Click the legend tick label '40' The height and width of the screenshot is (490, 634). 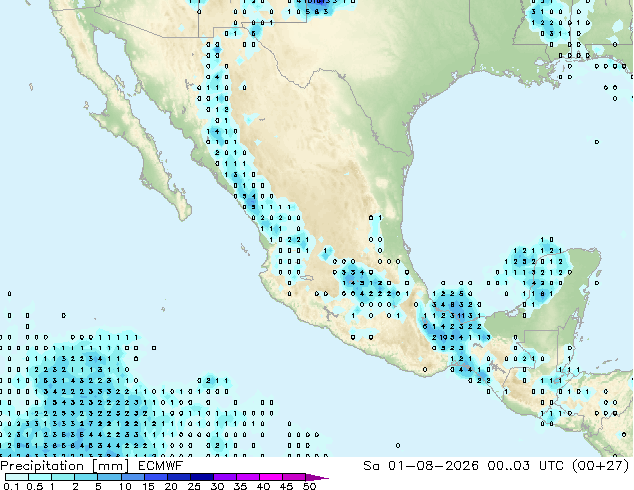(263, 486)
